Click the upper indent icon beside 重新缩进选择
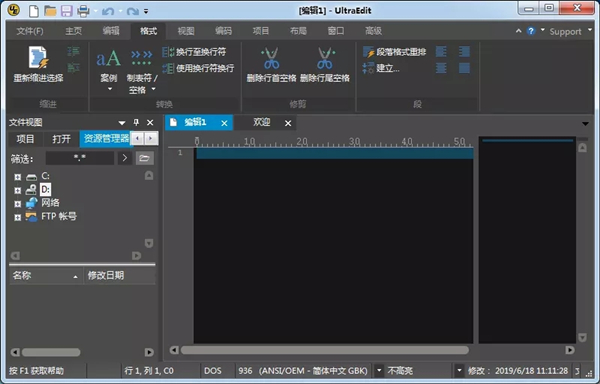 73,52
